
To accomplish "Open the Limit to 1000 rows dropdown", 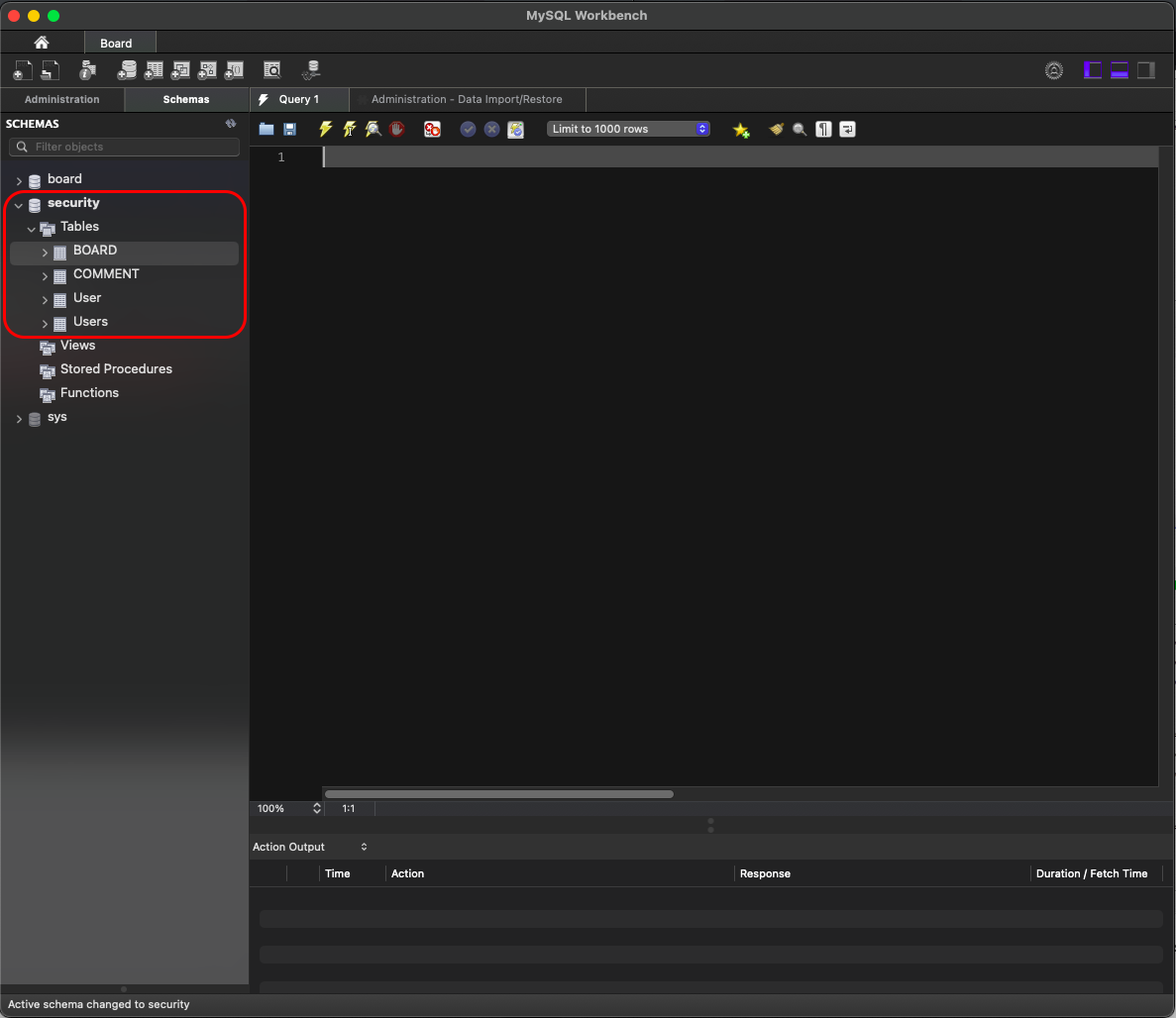I will click(x=628, y=129).
